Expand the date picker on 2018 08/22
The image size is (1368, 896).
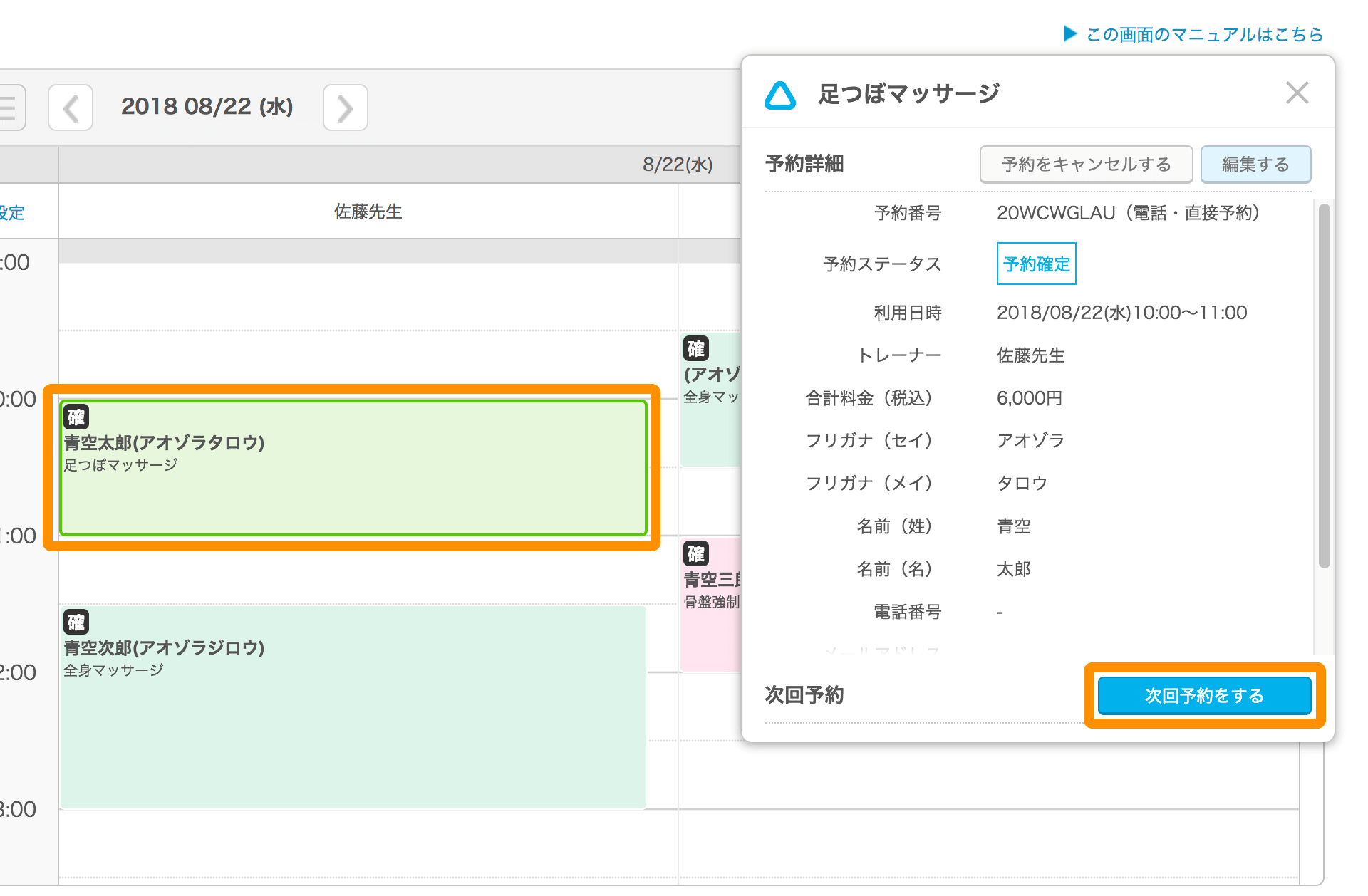208,107
